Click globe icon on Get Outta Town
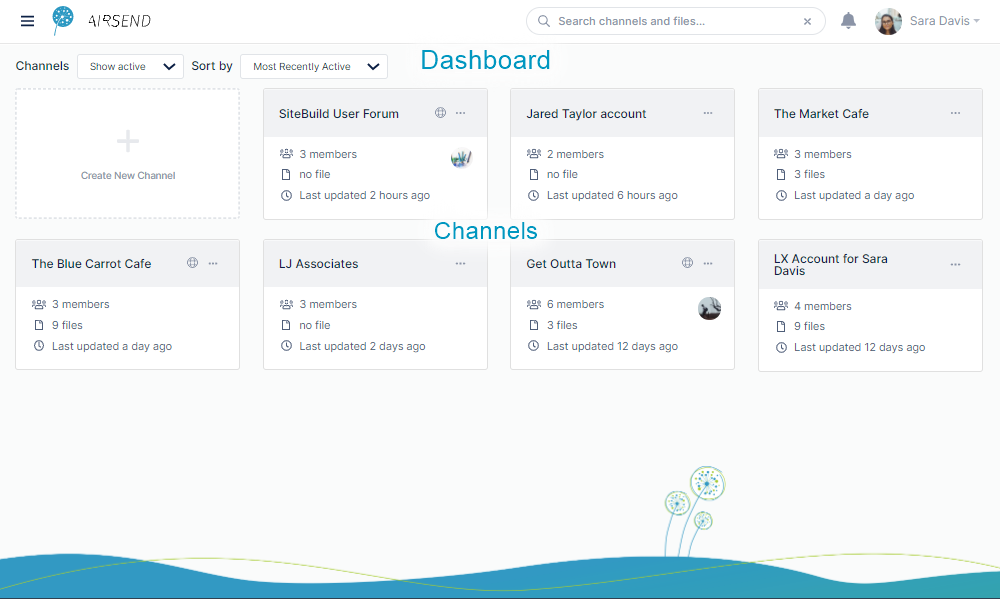Screen dimensions: 1000x599 [688, 263]
